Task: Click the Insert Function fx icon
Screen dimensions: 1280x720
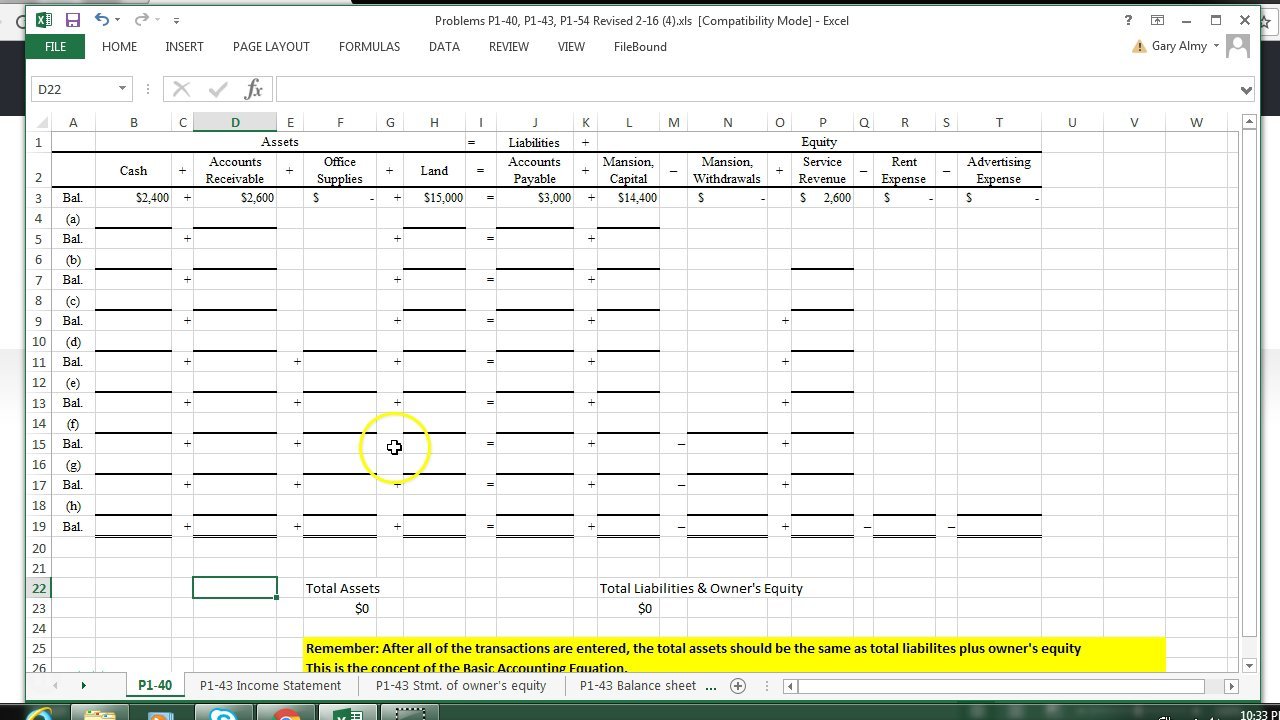Action: (254, 88)
